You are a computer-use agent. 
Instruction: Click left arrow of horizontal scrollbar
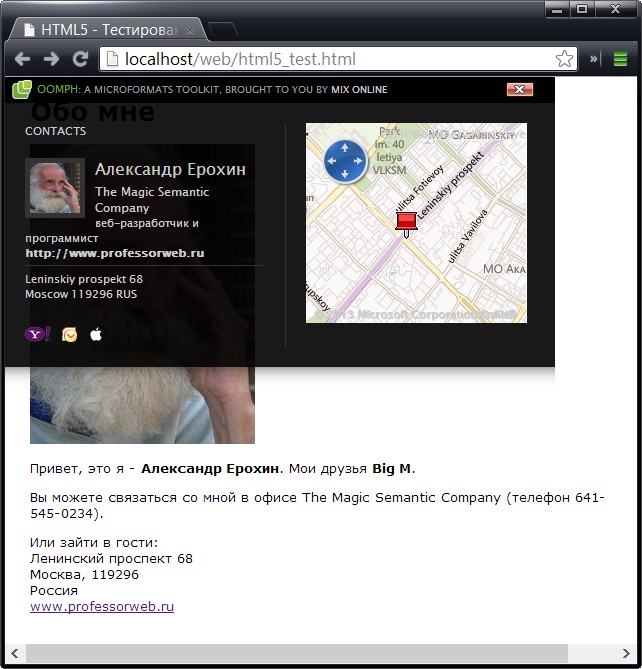coord(15,653)
